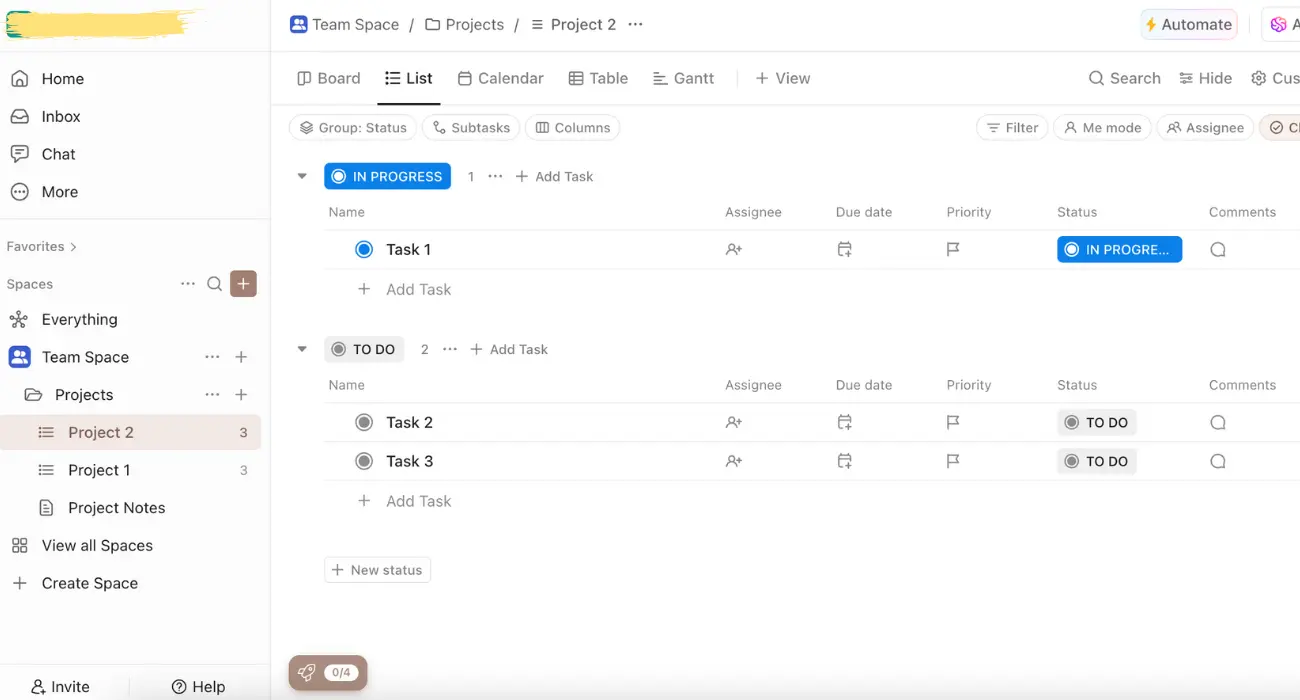Switch to the Board view tab
This screenshot has width=1300, height=700.
329,78
